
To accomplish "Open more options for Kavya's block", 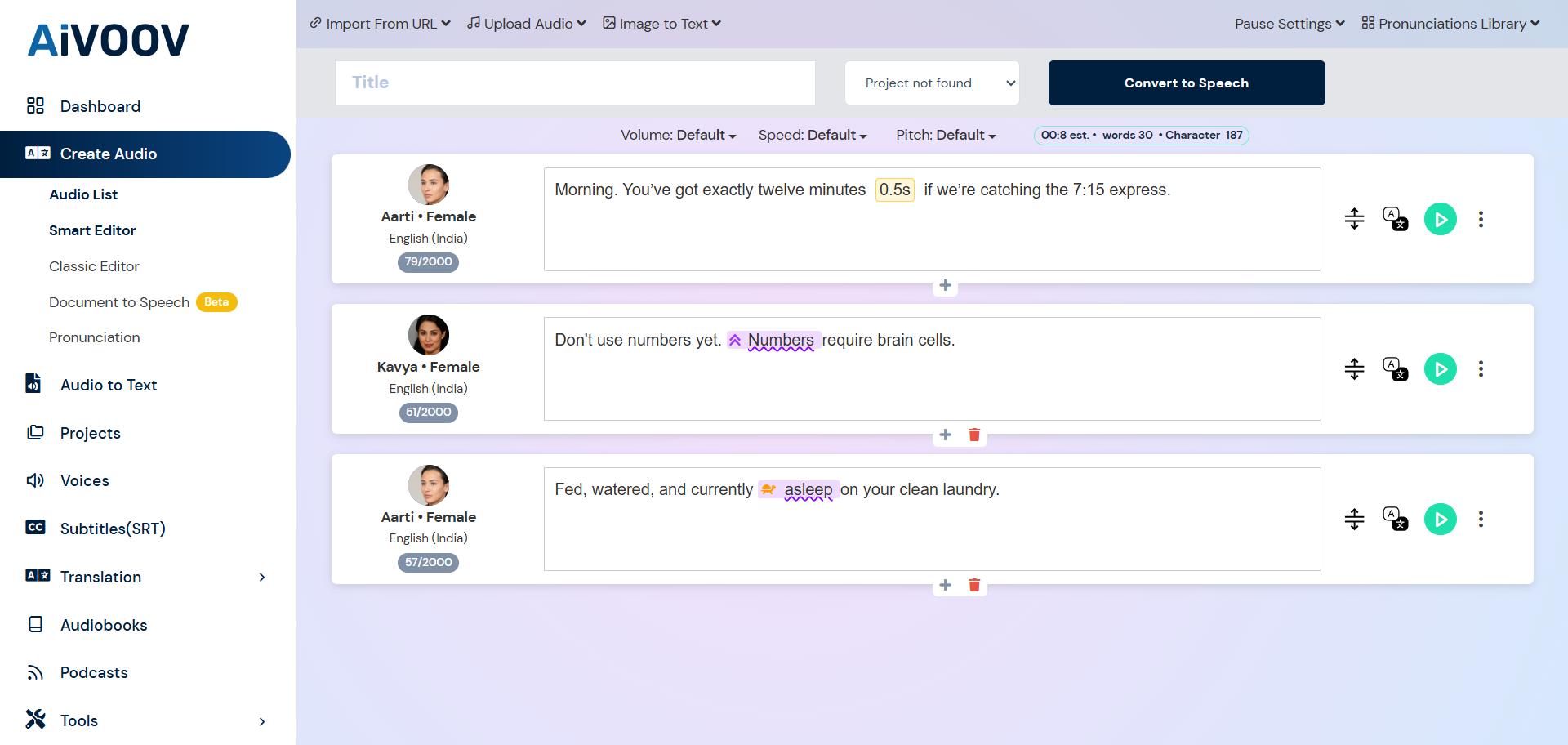I will [x=1481, y=369].
